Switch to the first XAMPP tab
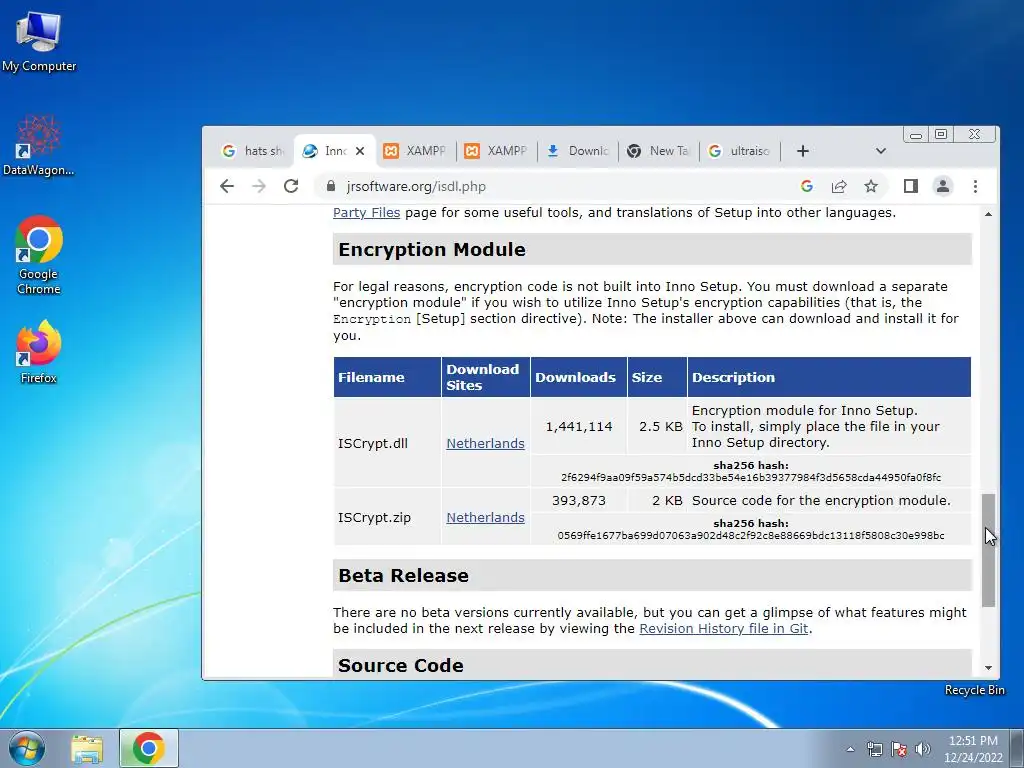Image resolution: width=1024 pixels, height=768 pixels. [415, 151]
